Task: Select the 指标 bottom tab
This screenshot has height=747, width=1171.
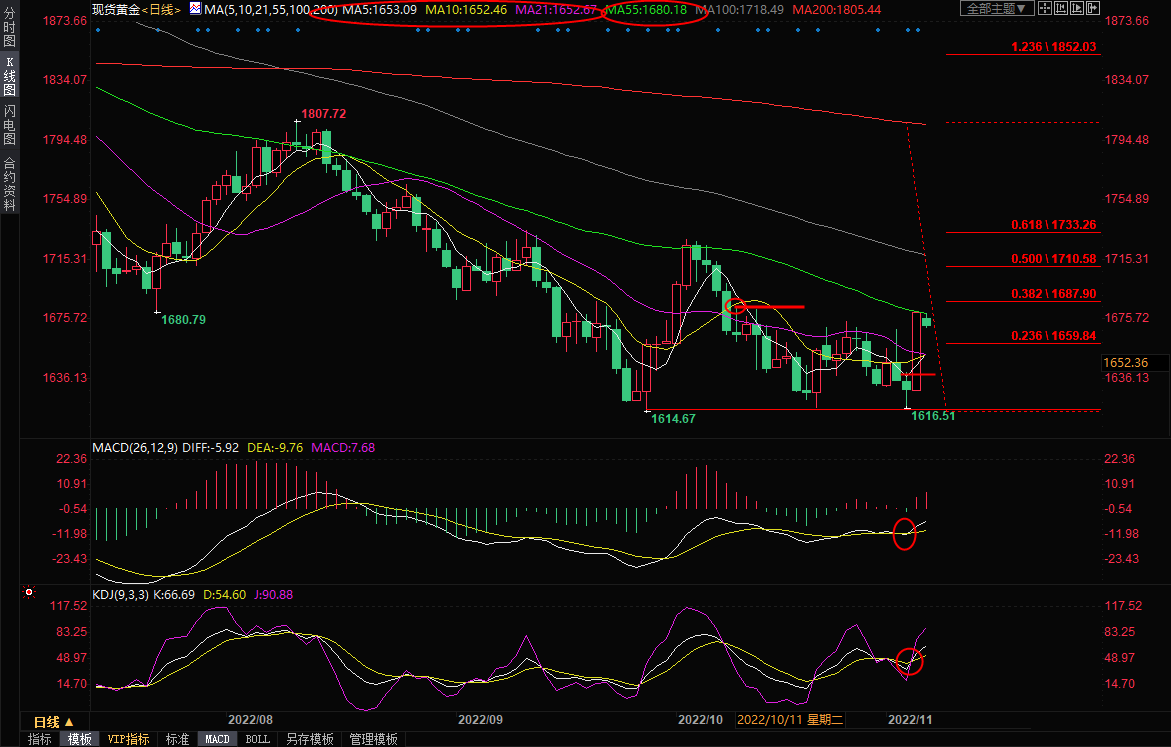Action: [x=40, y=739]
